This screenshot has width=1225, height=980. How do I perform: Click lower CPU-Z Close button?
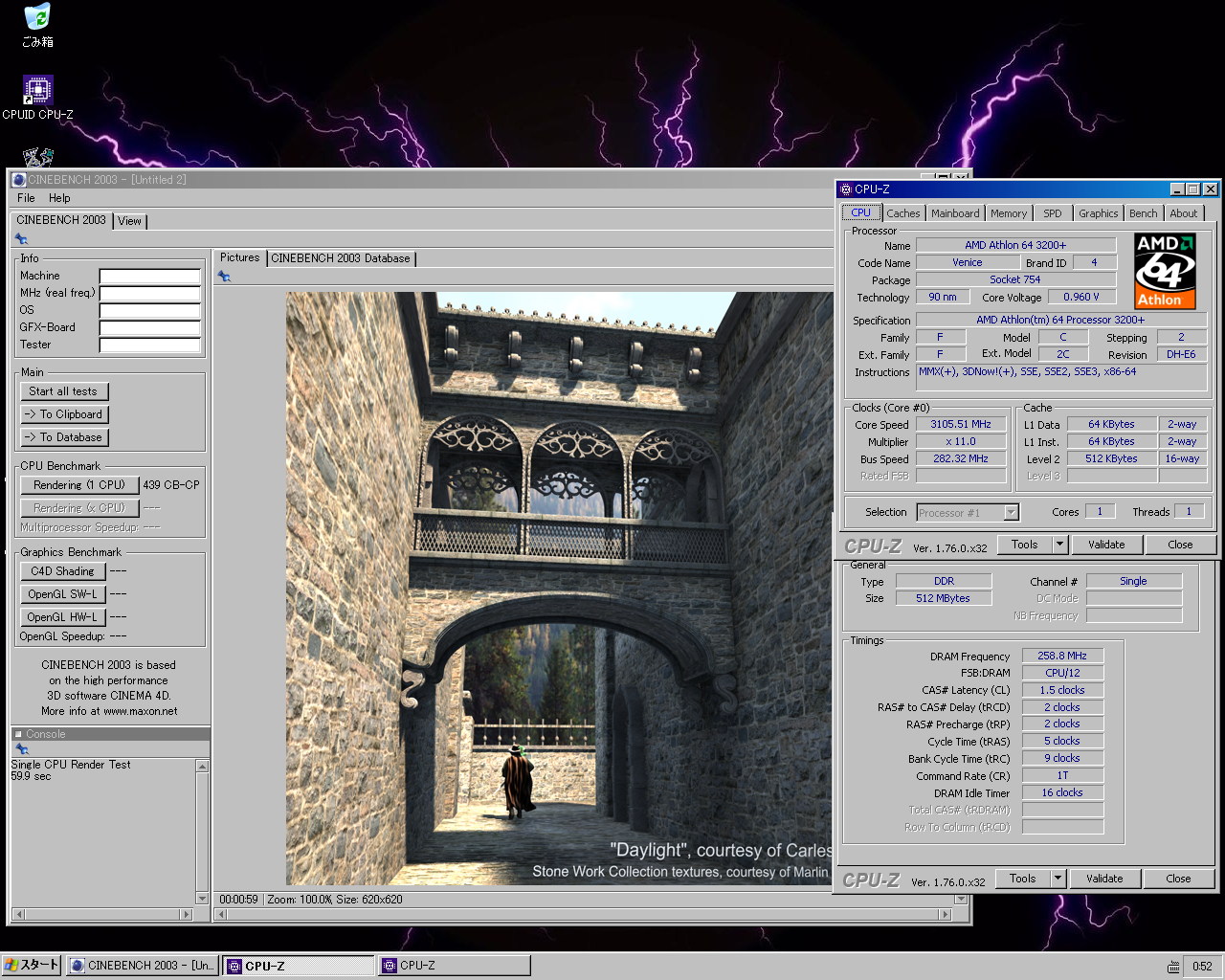[1178, 879]
